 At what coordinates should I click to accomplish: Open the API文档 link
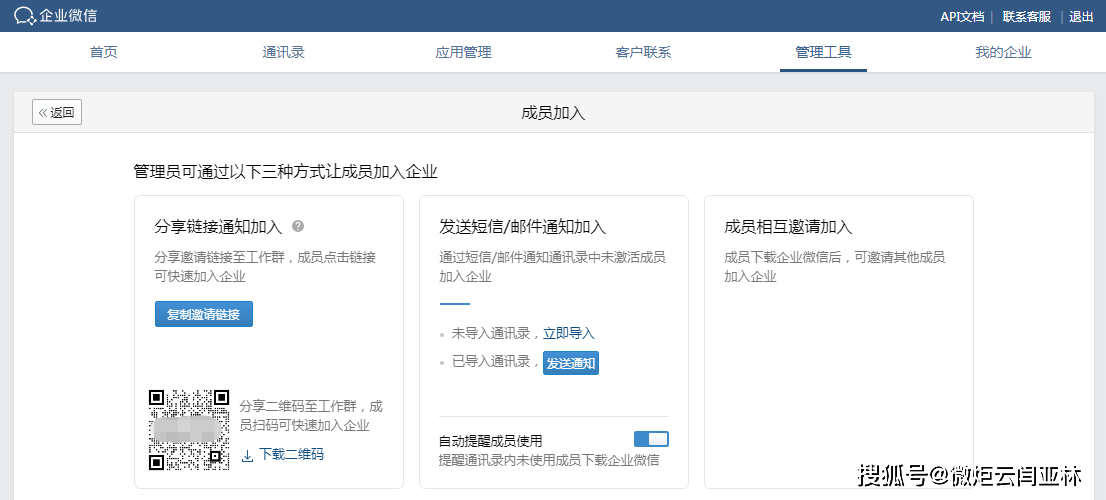pyautogui.click(x=962, y=17)
